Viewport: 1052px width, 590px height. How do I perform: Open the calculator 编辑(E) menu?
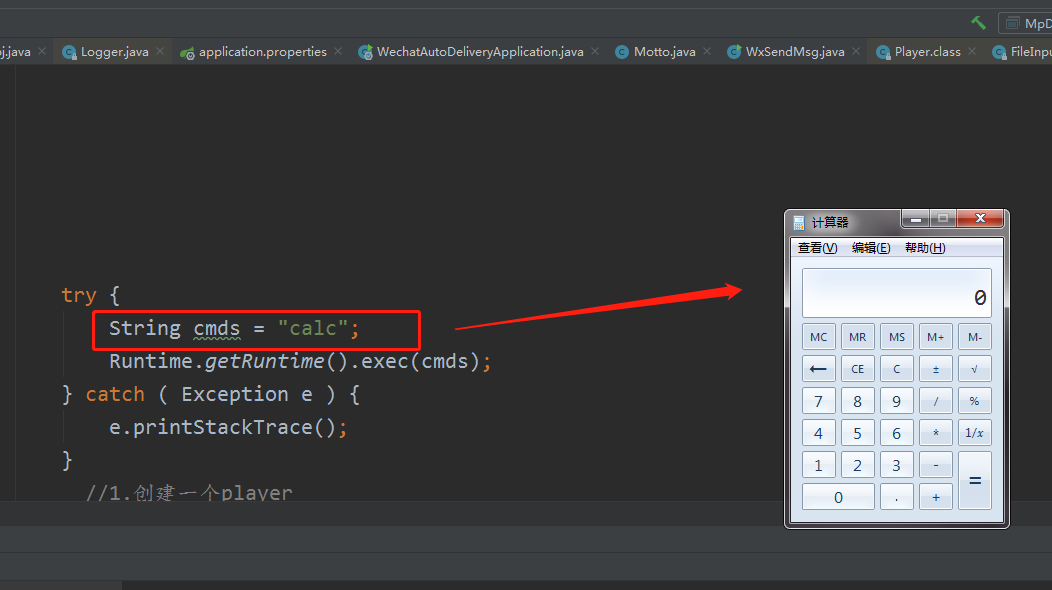(871, 248)
